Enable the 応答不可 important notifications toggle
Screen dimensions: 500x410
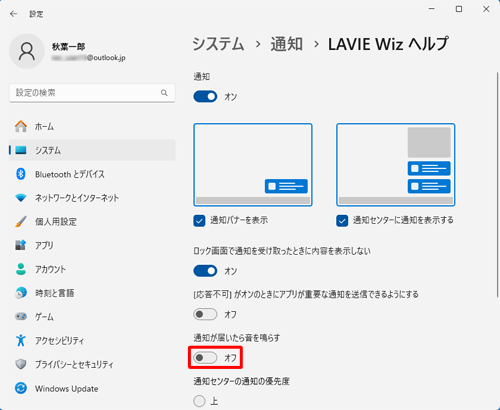[205, 314]
